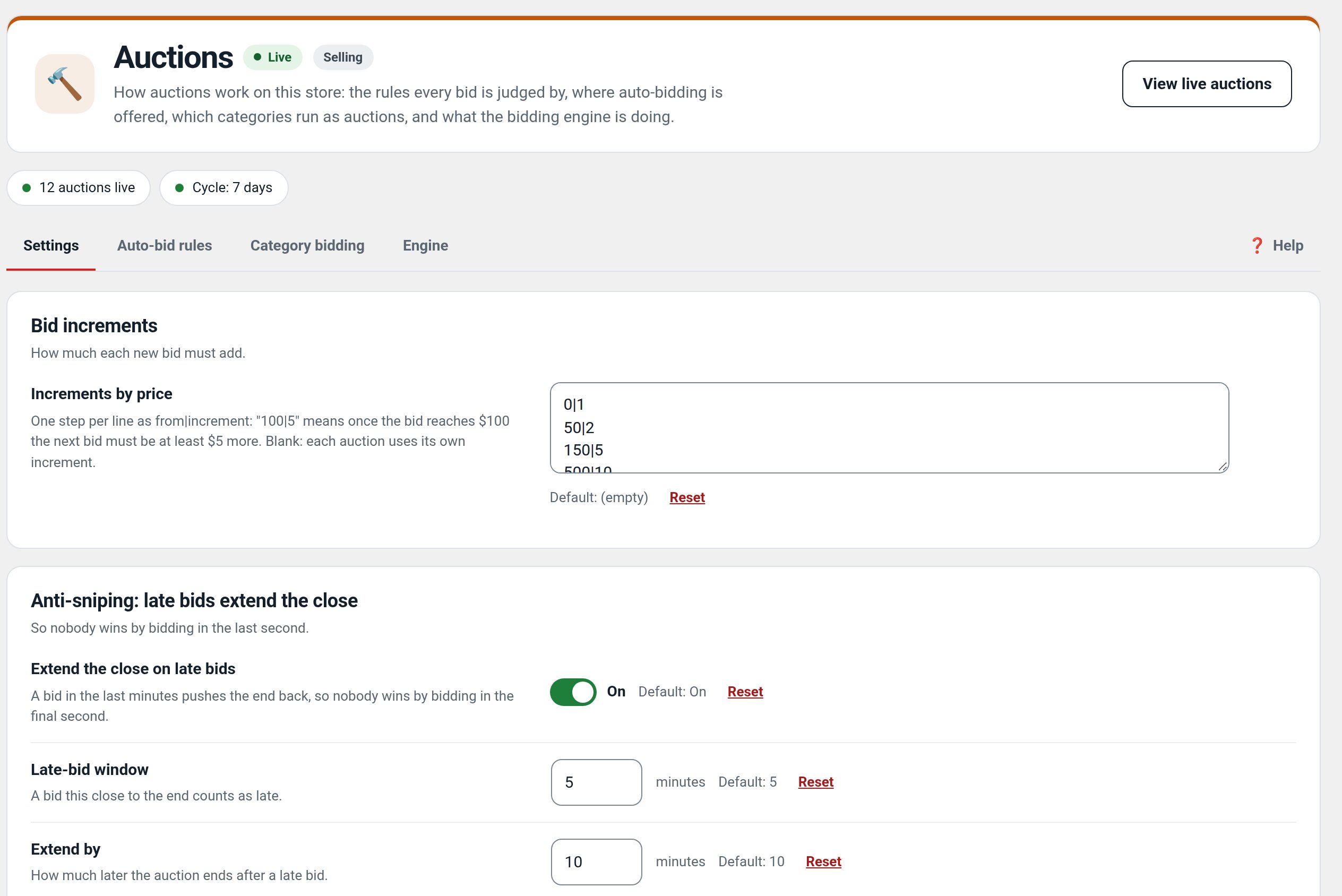This screenshot has width=1342, height=896.
Task: Click the Bid increments heading
Action: [94, 326]
